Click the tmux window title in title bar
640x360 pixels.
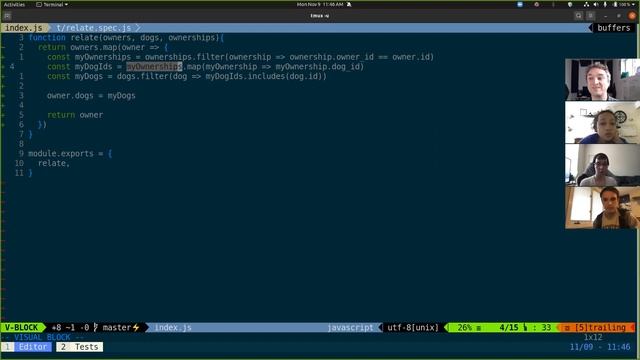[320, 16]
